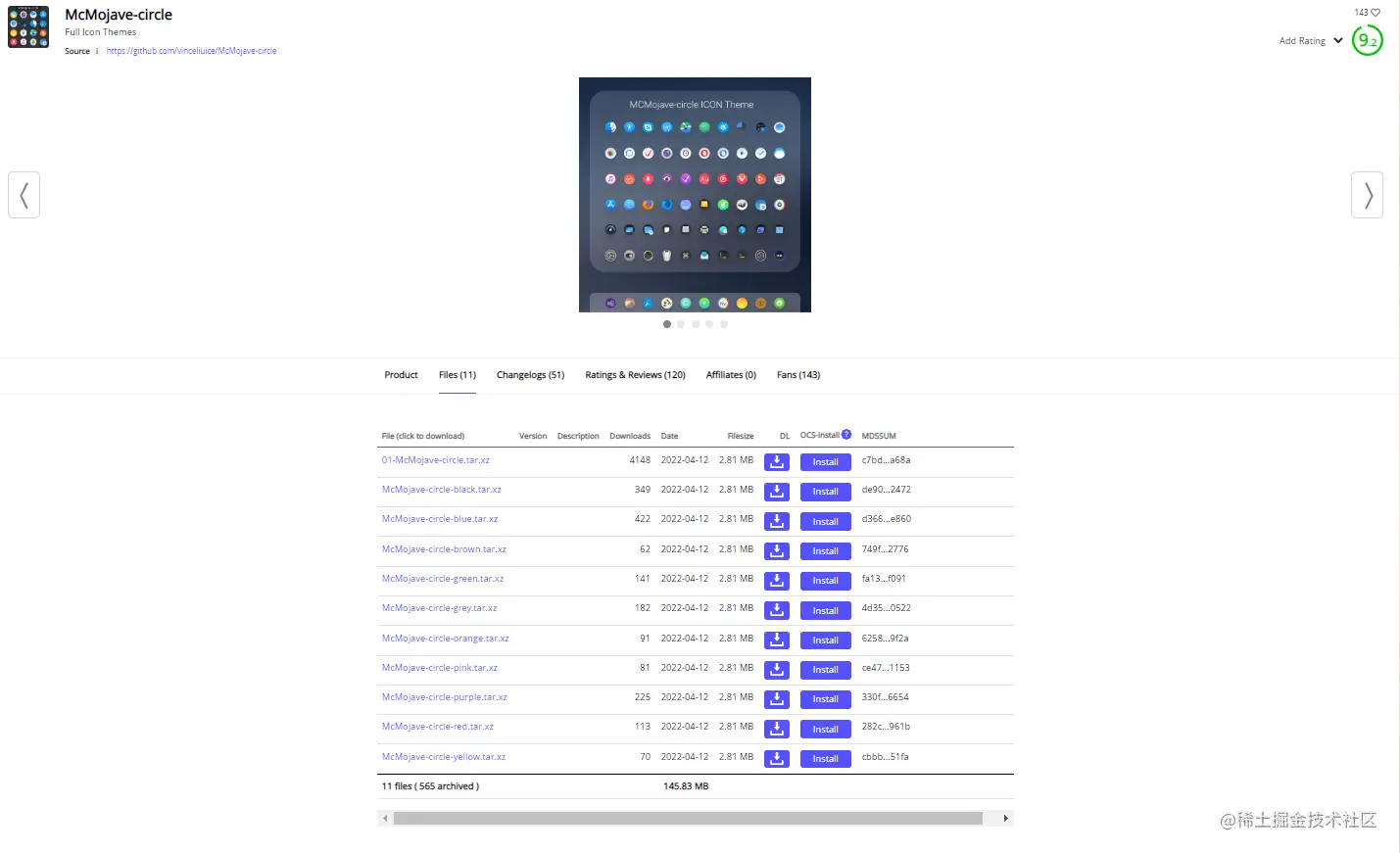
Task: Click the green 9.2 rating score circle
Action: (1368, 40)
